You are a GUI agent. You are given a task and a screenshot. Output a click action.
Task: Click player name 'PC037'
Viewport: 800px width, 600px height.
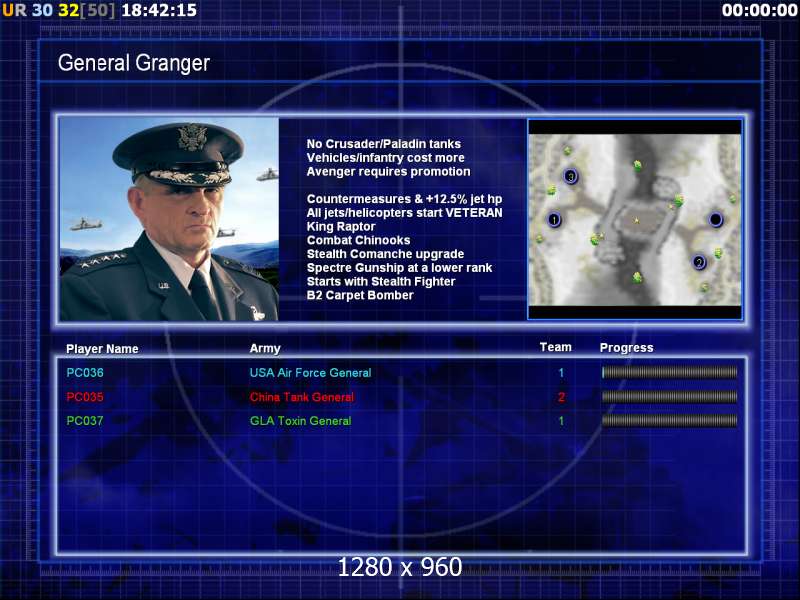85,421
